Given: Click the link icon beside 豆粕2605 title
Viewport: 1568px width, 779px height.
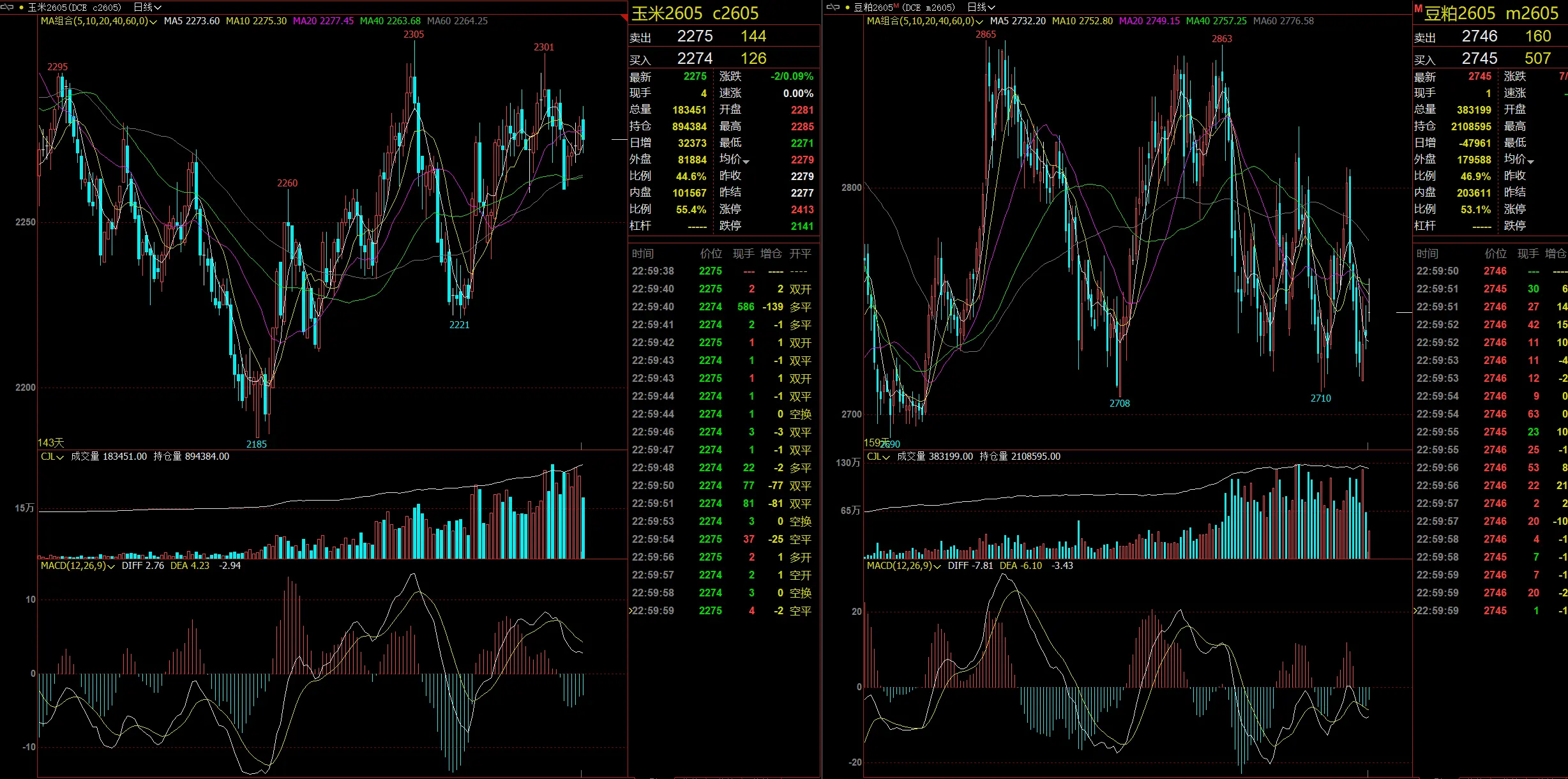Looking at the screenshot, I should coord(833,7).
